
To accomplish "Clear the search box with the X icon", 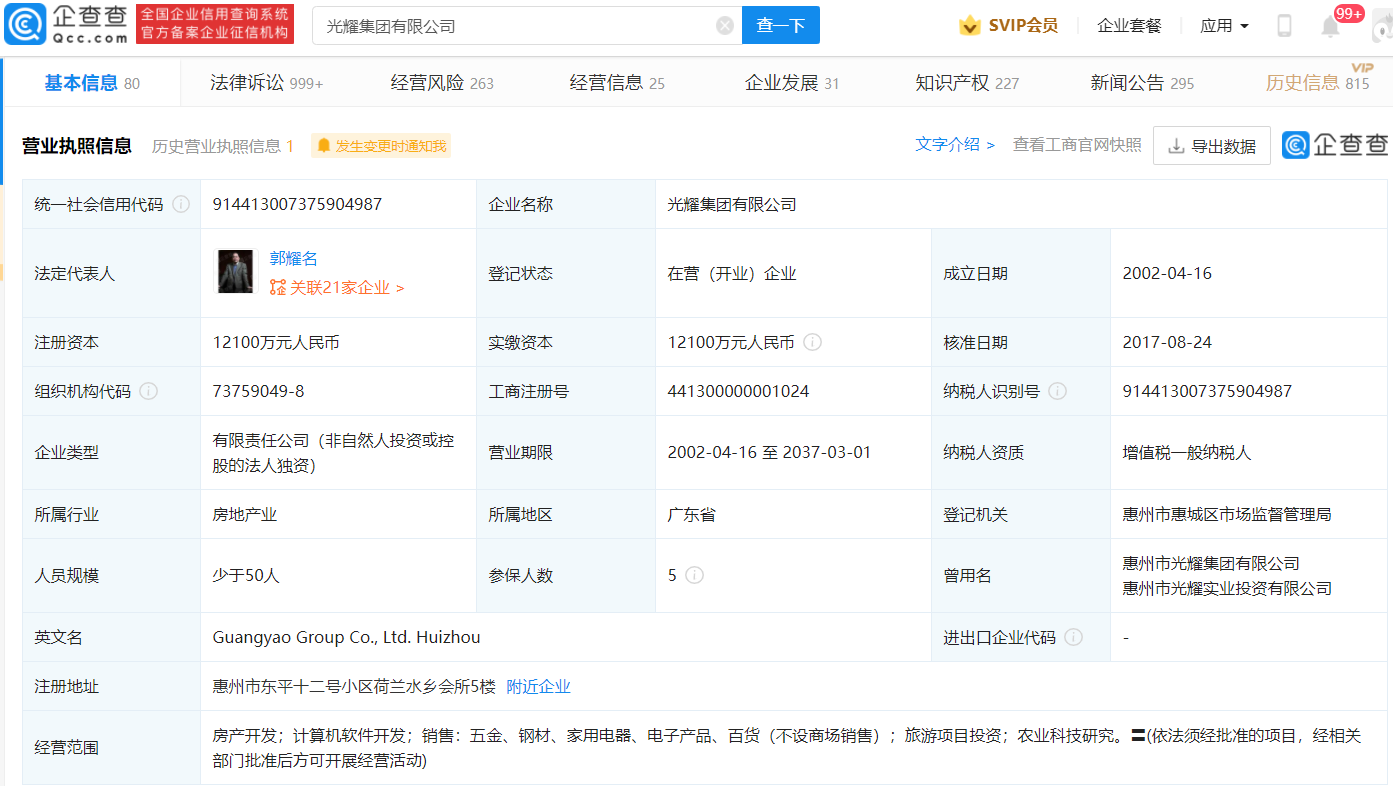I will pyautogui.click(x=725, y=26).
